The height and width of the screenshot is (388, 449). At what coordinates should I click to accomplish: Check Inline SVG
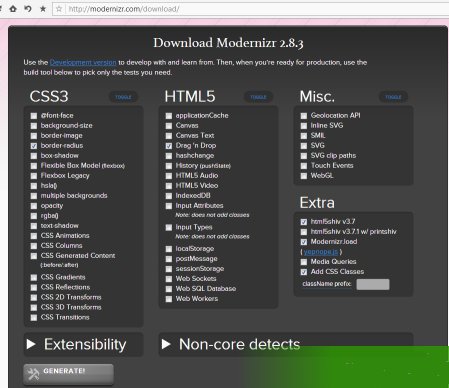point(304,126)
